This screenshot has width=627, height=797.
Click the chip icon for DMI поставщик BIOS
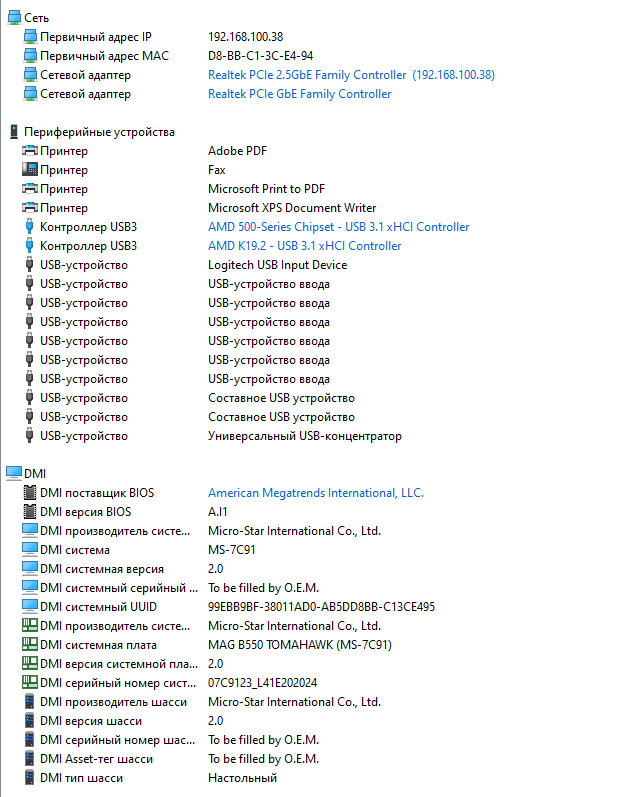30,493
